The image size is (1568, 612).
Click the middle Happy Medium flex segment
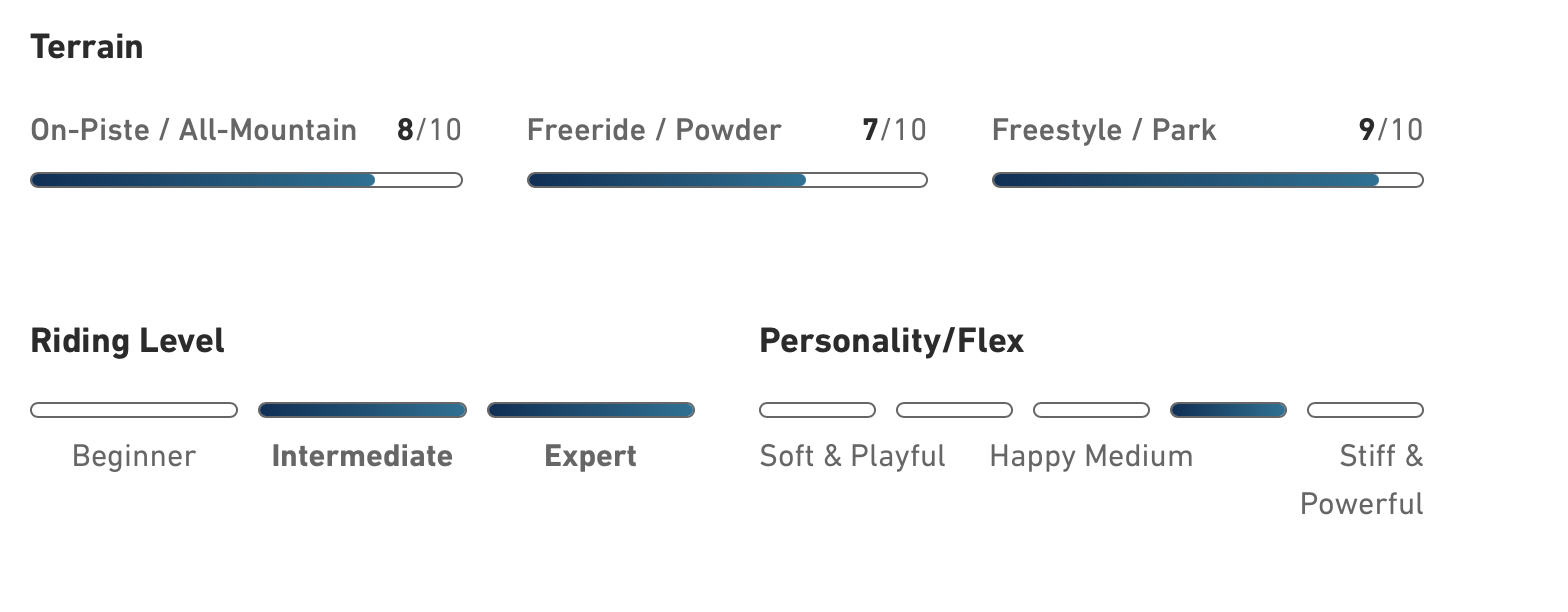(x=1091, y=410)
